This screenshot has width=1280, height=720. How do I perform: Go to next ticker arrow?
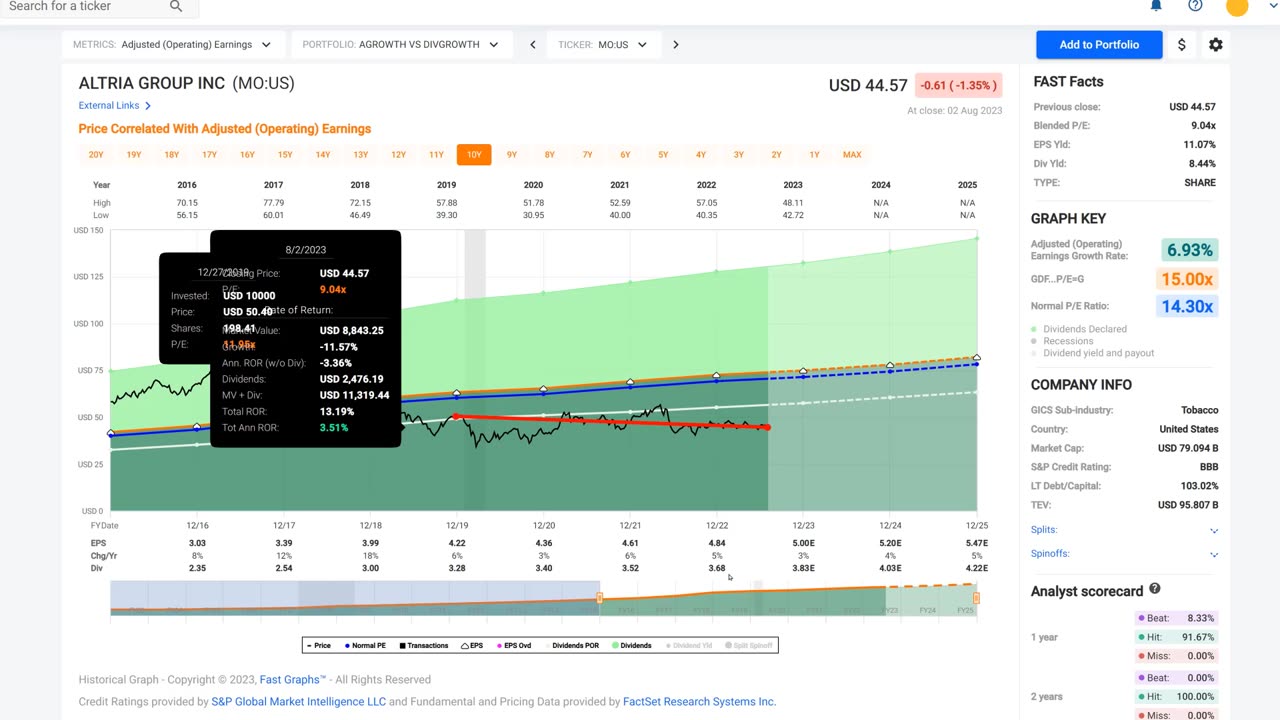pyautogui.click(x=676, y=45)
